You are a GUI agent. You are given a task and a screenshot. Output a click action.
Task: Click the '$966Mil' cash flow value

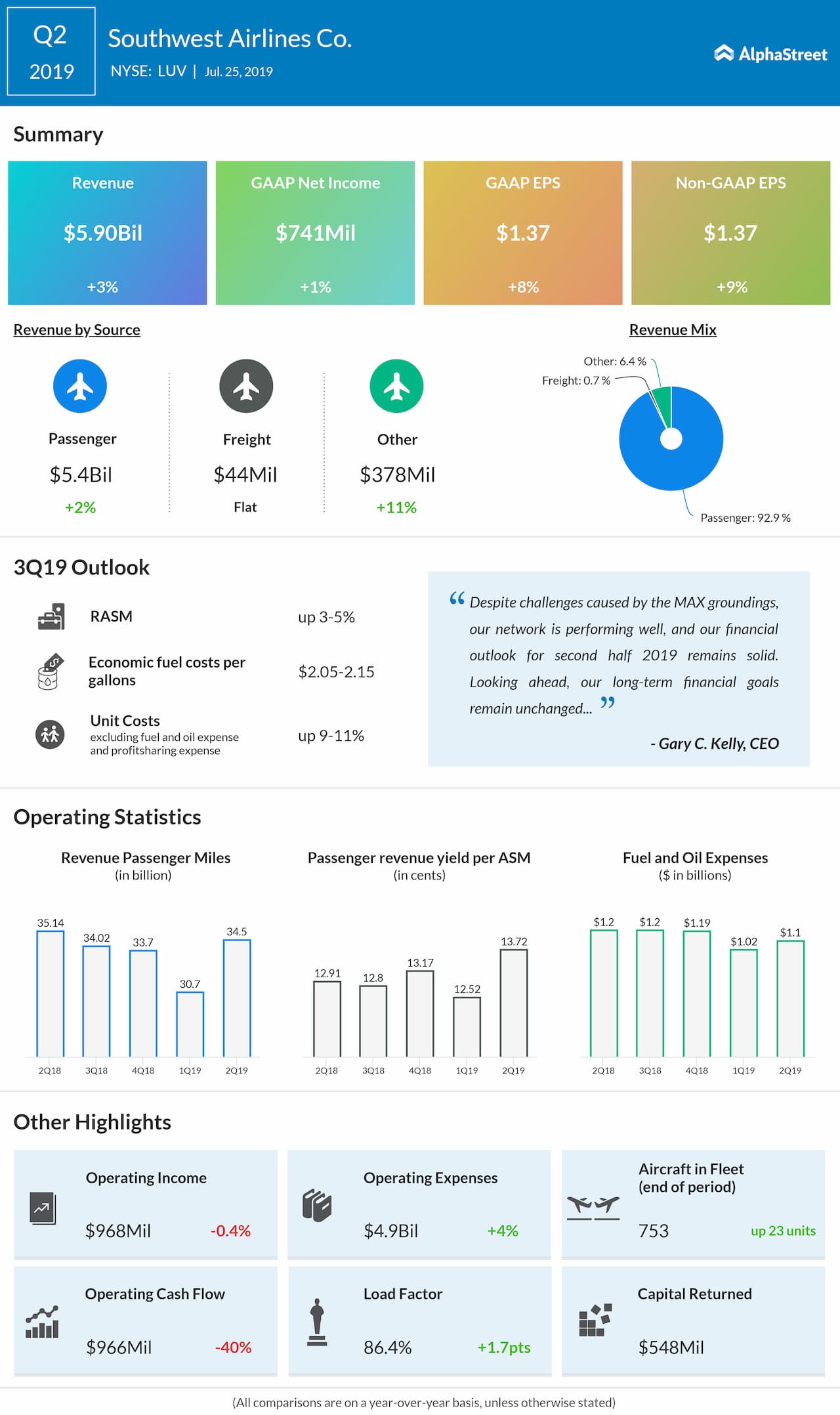[x=119, y=1347]
